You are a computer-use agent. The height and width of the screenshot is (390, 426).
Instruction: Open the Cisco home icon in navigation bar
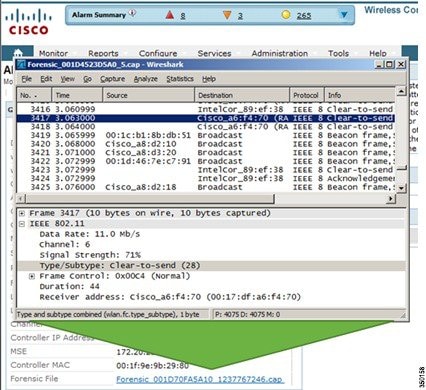tap(18, 53)
